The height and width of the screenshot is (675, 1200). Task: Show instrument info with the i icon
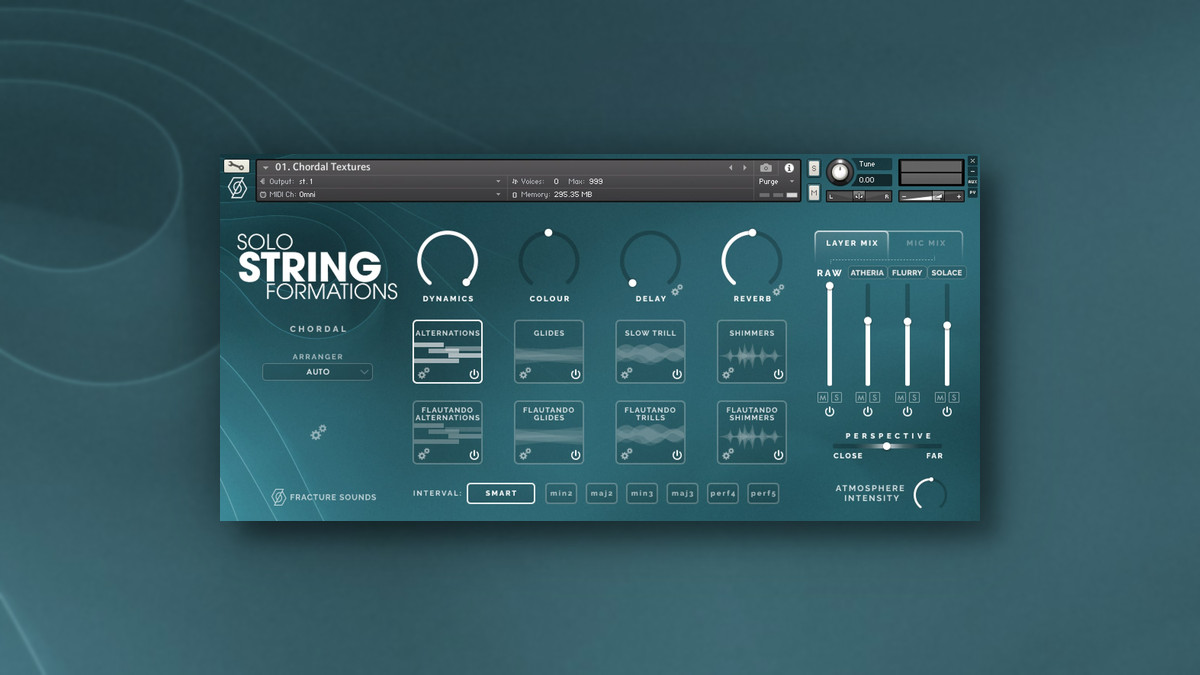coord(789,168)
